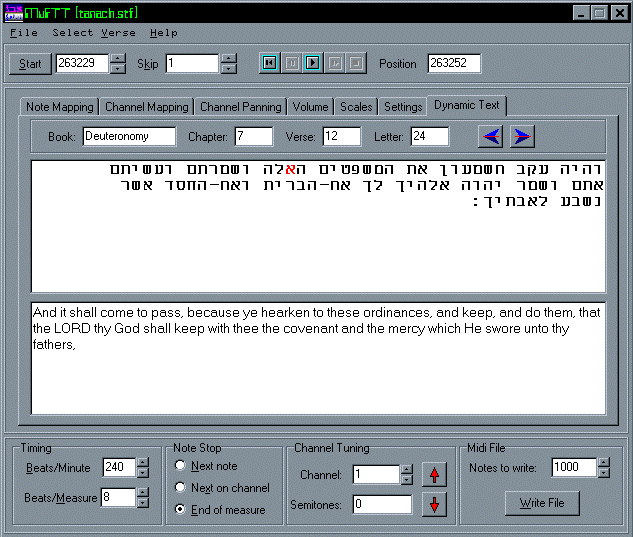The image size is (633, 537).
Task: Click the Semitones field showing 0
Action: tap(383, 505)
